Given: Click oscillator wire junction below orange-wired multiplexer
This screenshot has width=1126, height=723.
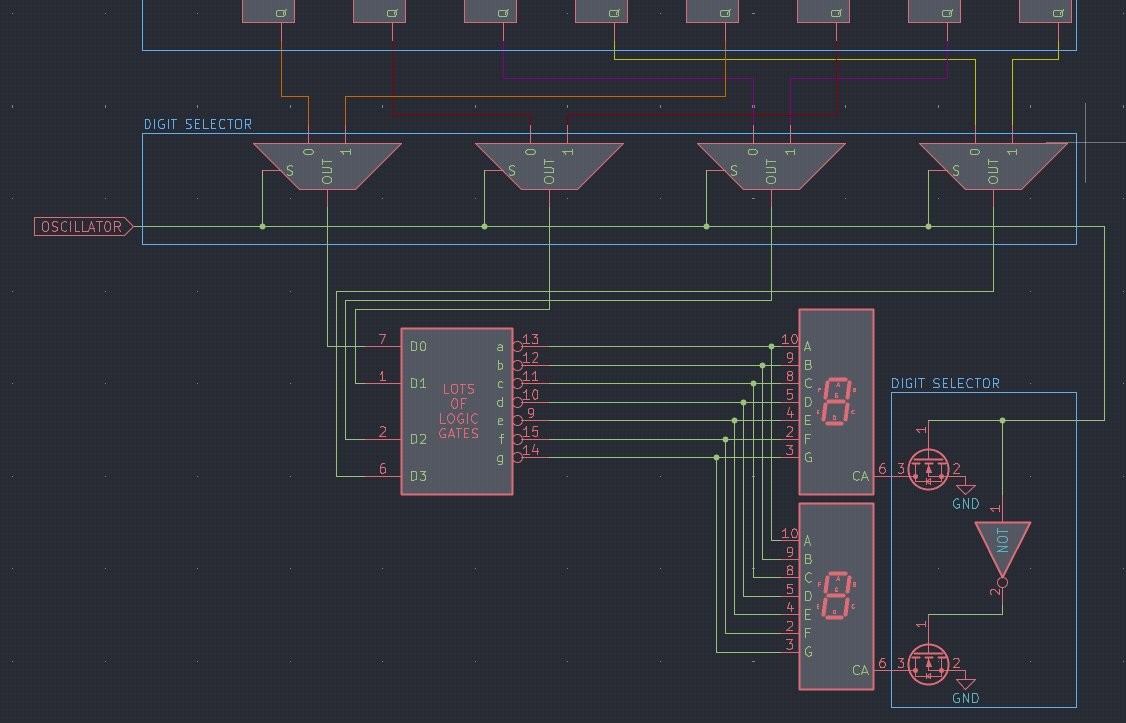Looking at the screenshot, I should pyautogui.click(x=262, y=227).
